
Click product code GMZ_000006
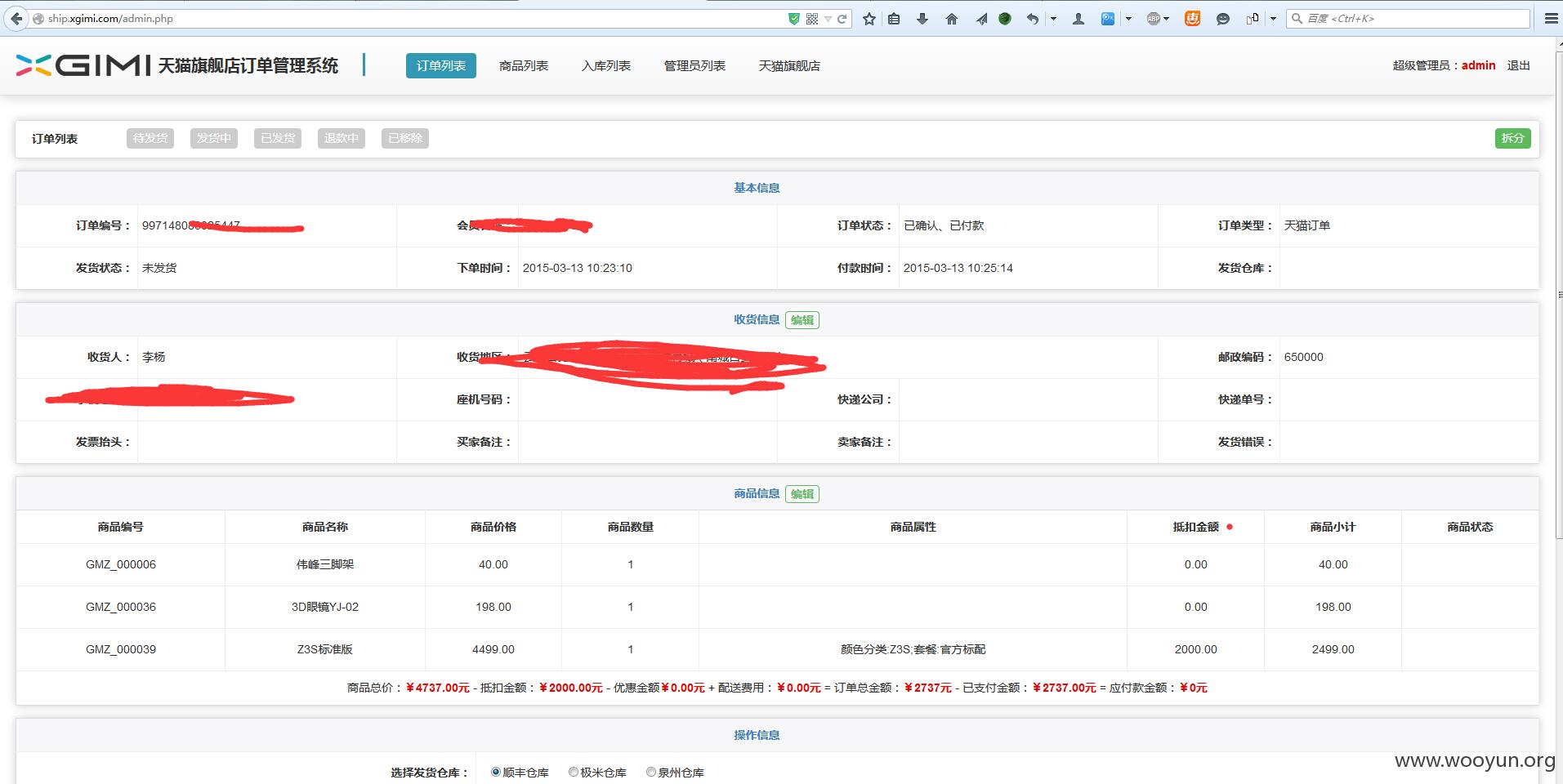[121, 564]
